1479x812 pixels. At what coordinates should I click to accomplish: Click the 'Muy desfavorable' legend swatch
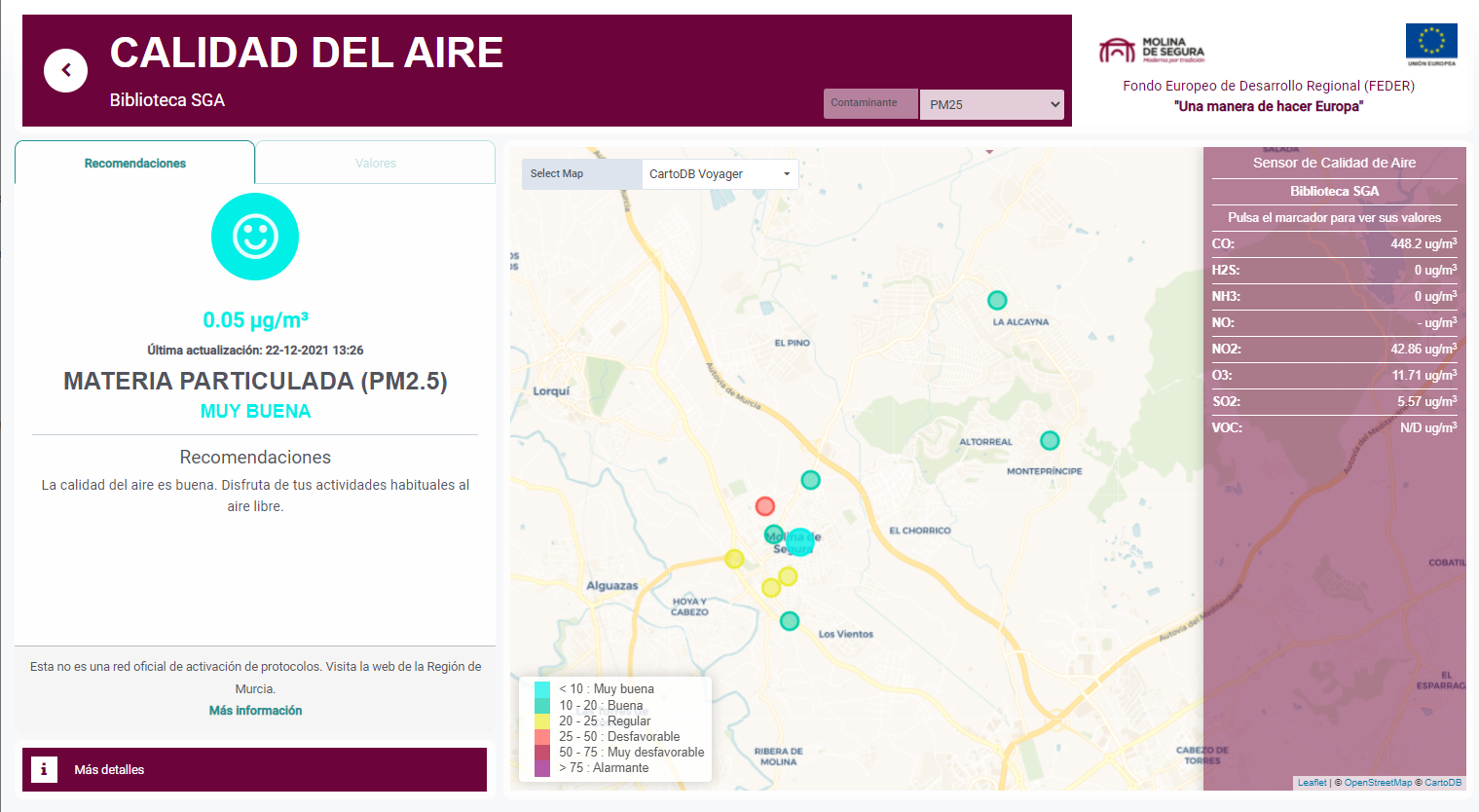coord(542,753)
